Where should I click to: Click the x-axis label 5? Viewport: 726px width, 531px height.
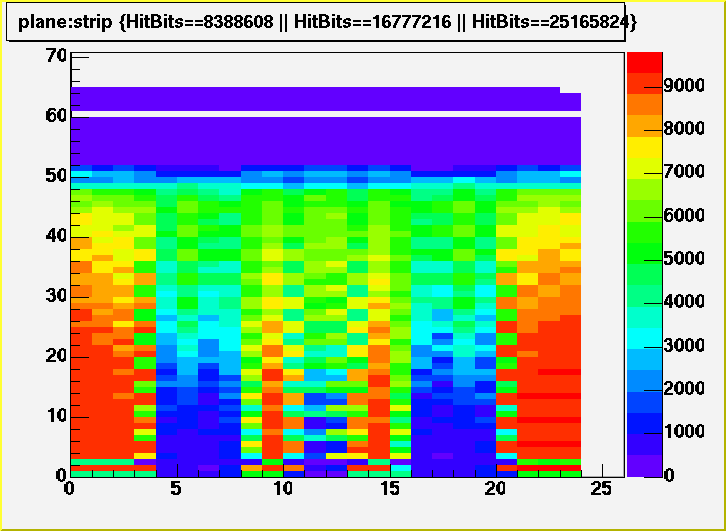coord(177,489)
